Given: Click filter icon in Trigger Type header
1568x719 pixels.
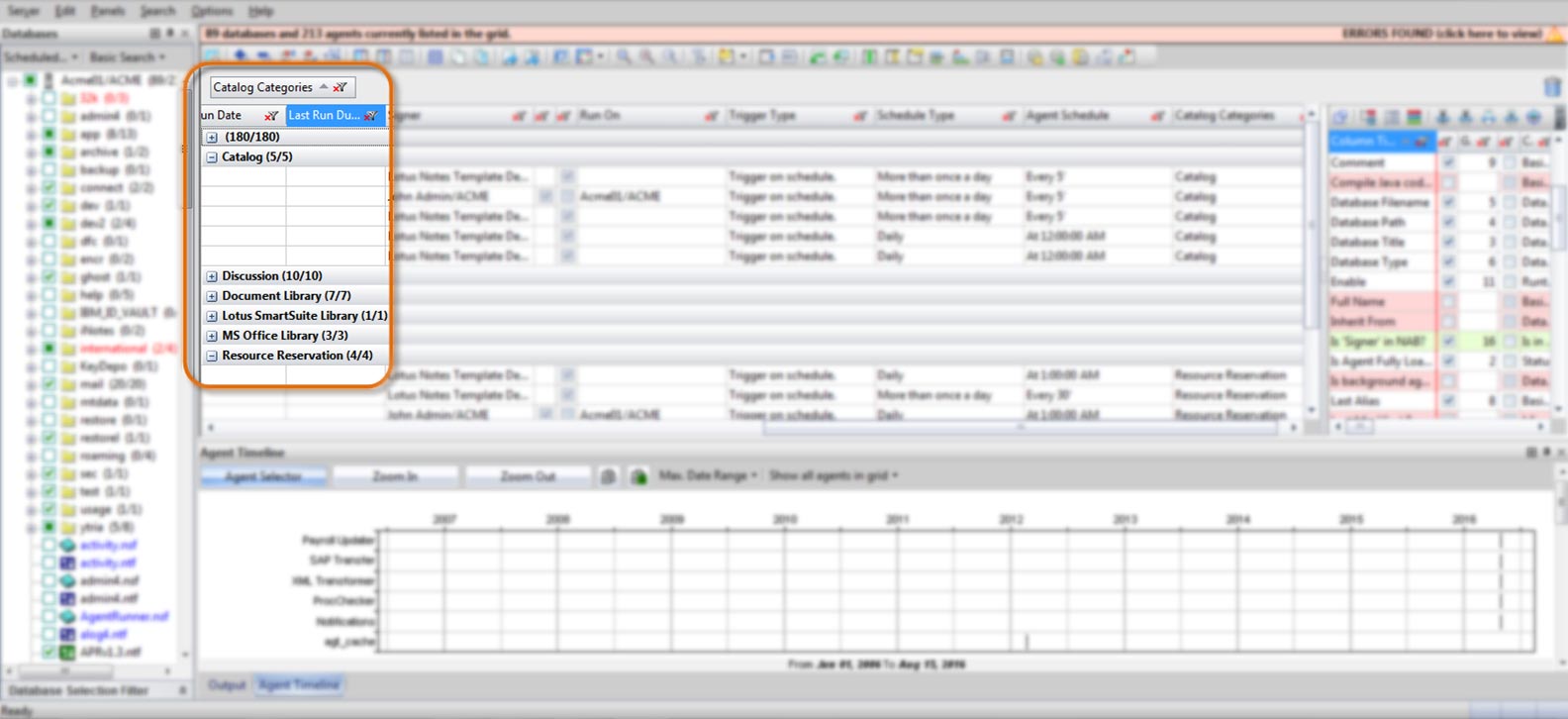Looking at the screenshot, I should (x=859, y=116).
